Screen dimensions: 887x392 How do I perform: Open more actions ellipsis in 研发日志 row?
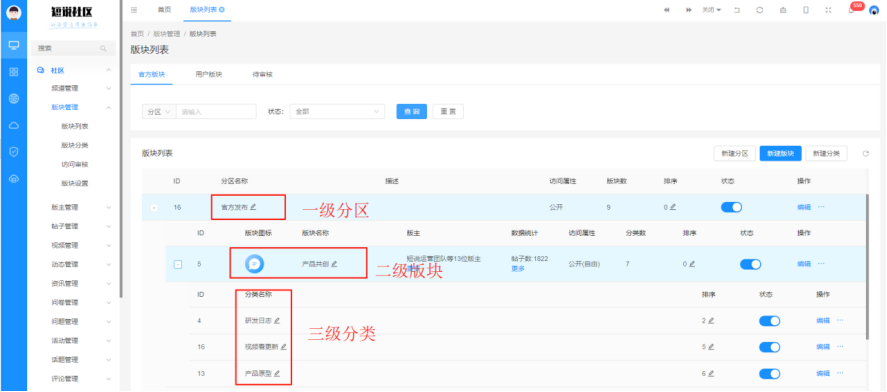[x=840, y=320]
